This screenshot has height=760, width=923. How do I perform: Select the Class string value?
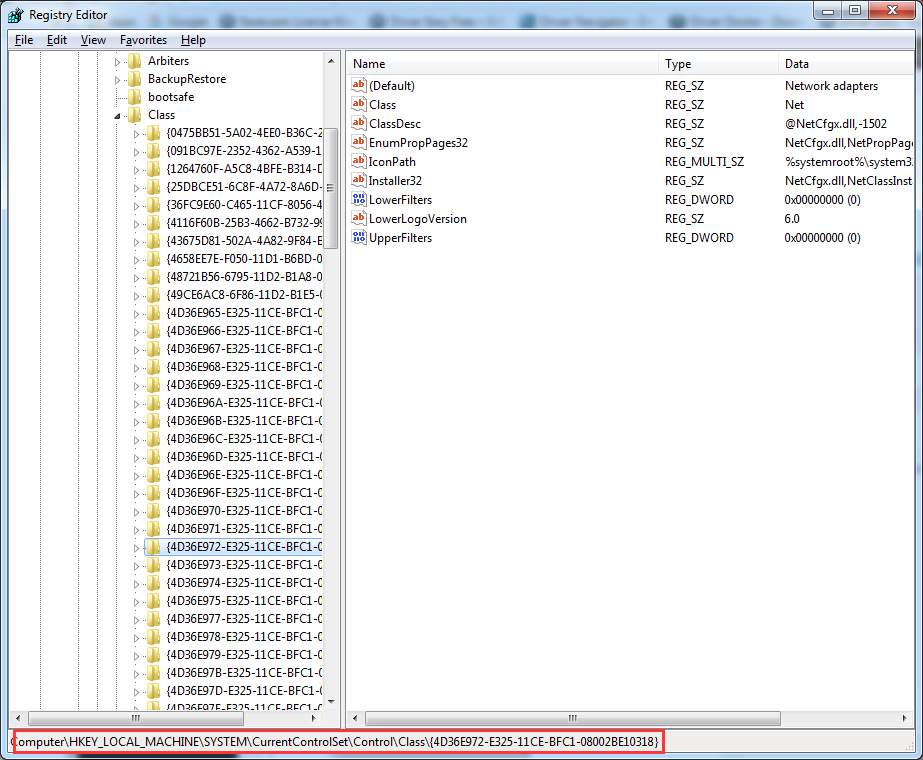(x=381, y=104)
